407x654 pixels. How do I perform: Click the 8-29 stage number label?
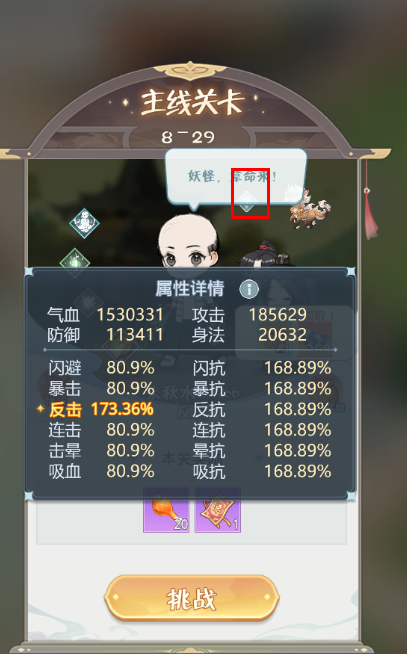pos(188,137)
